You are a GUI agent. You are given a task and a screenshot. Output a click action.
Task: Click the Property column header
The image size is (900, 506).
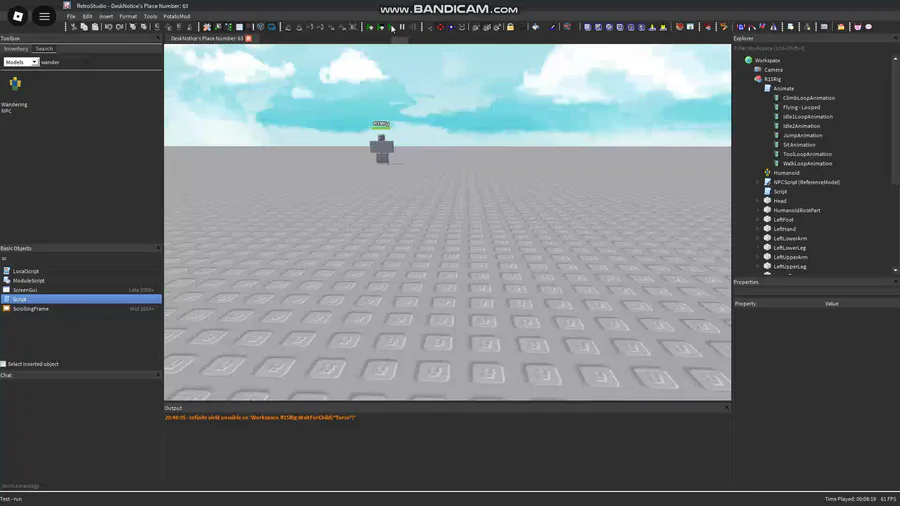745,304
